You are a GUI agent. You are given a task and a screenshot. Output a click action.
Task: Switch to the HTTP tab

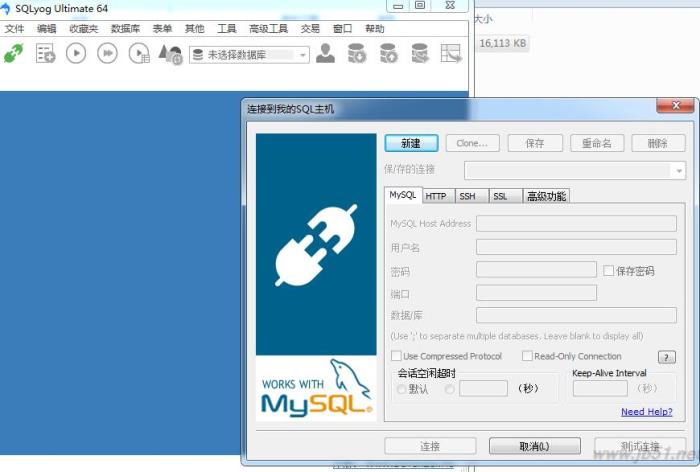click(x=436, y=196)
